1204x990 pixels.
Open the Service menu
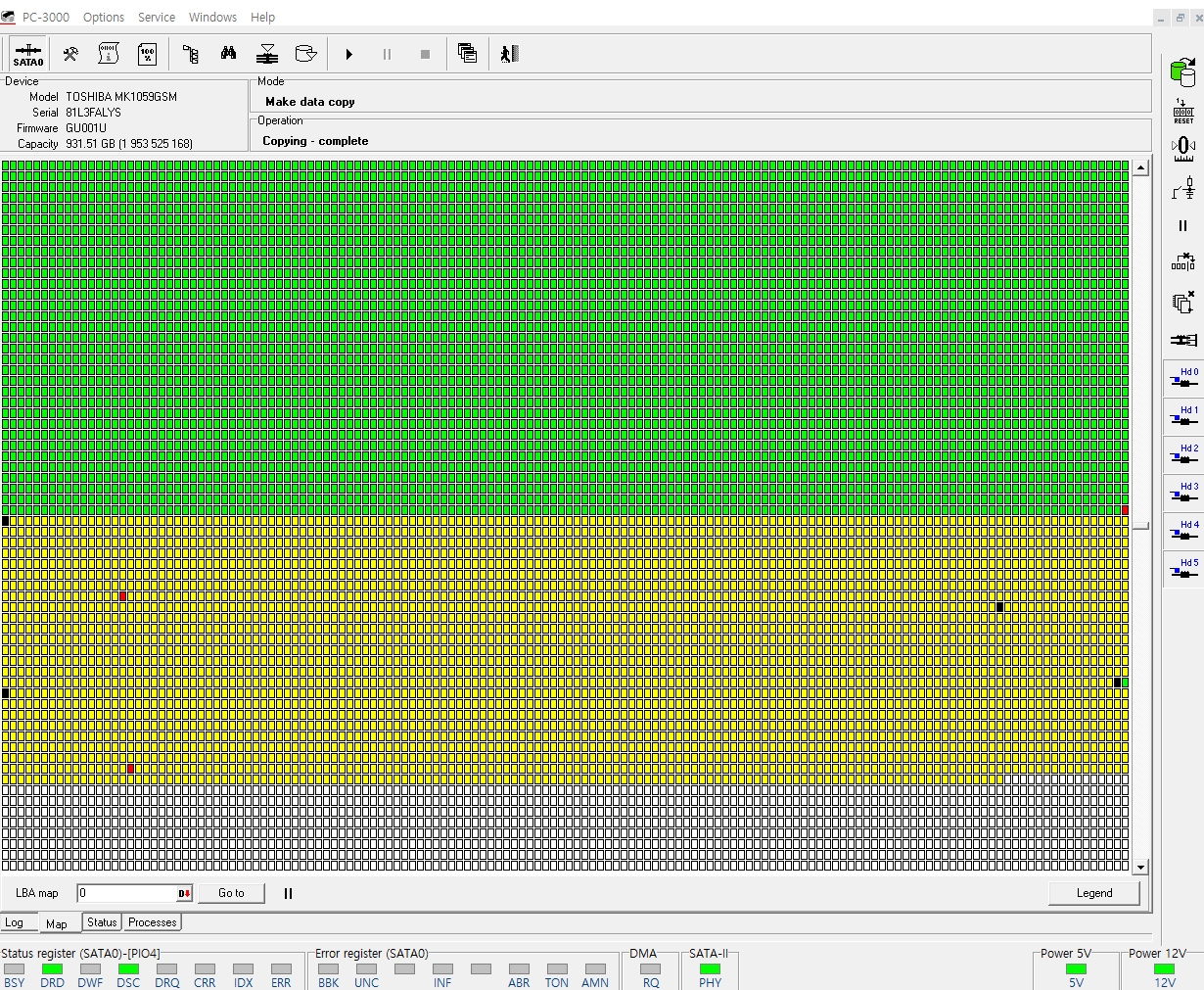(x=157, y=17)
